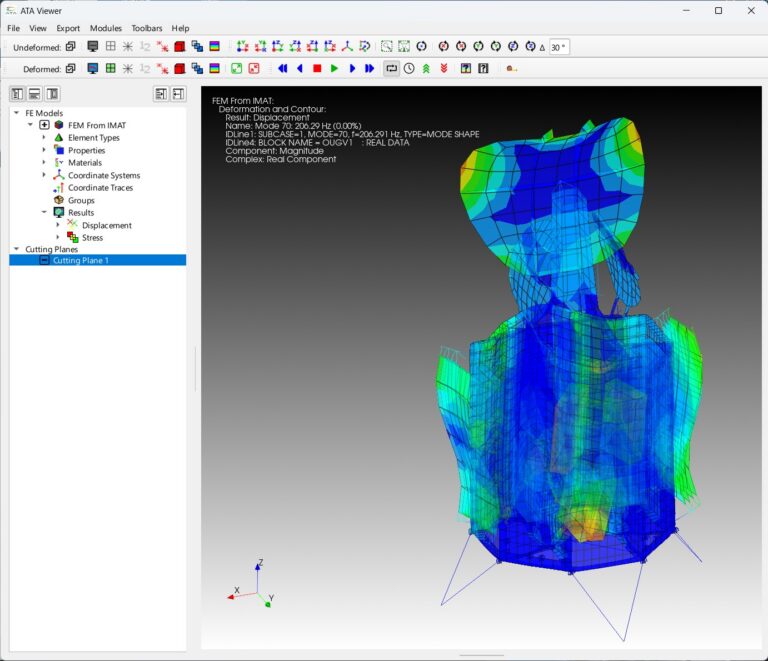Click fit-to-window zoom icon
Viewport: 768px width, 661px height.
404,47
